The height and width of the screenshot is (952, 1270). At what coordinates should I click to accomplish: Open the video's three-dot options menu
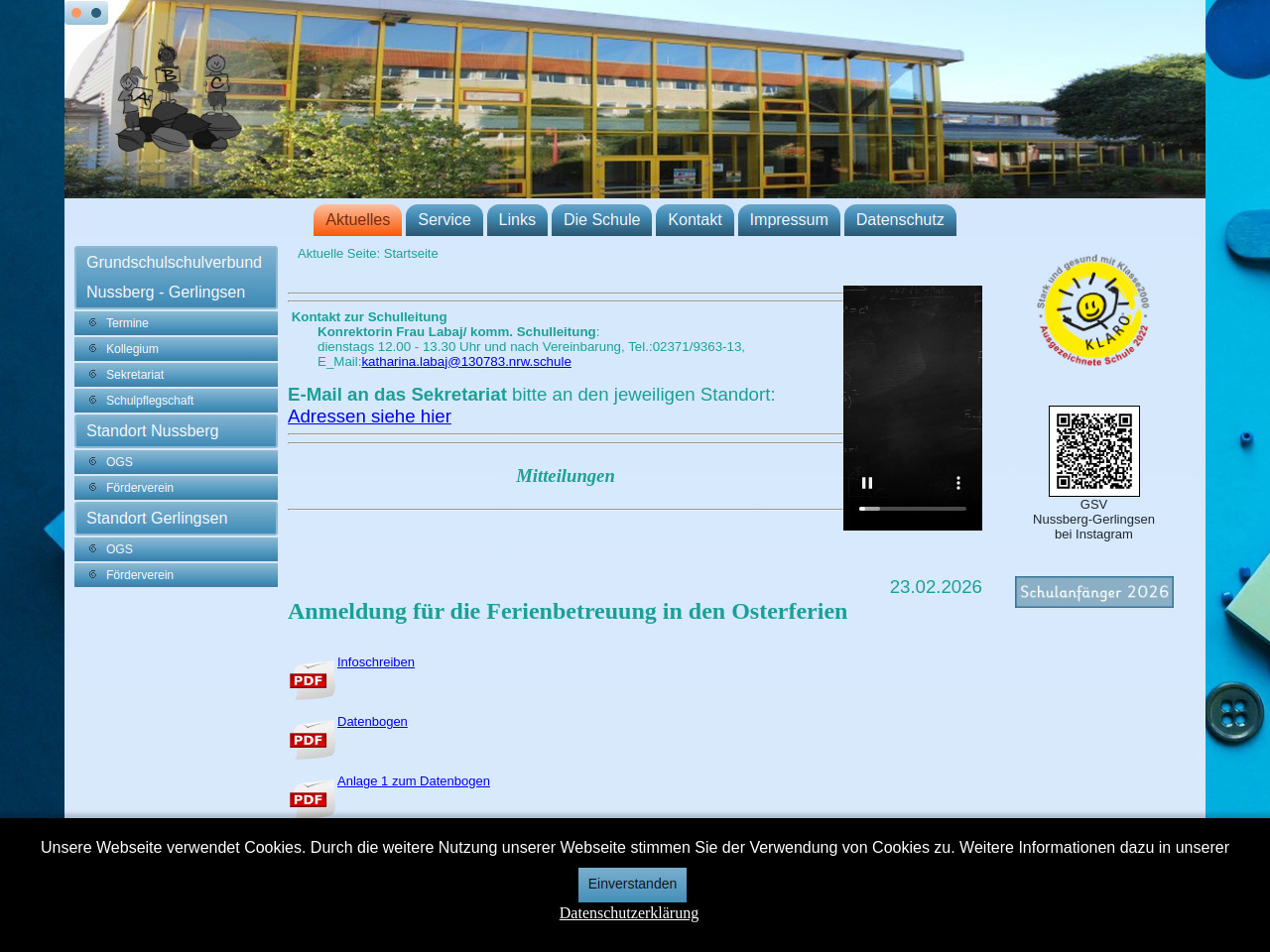pos(958,483)
